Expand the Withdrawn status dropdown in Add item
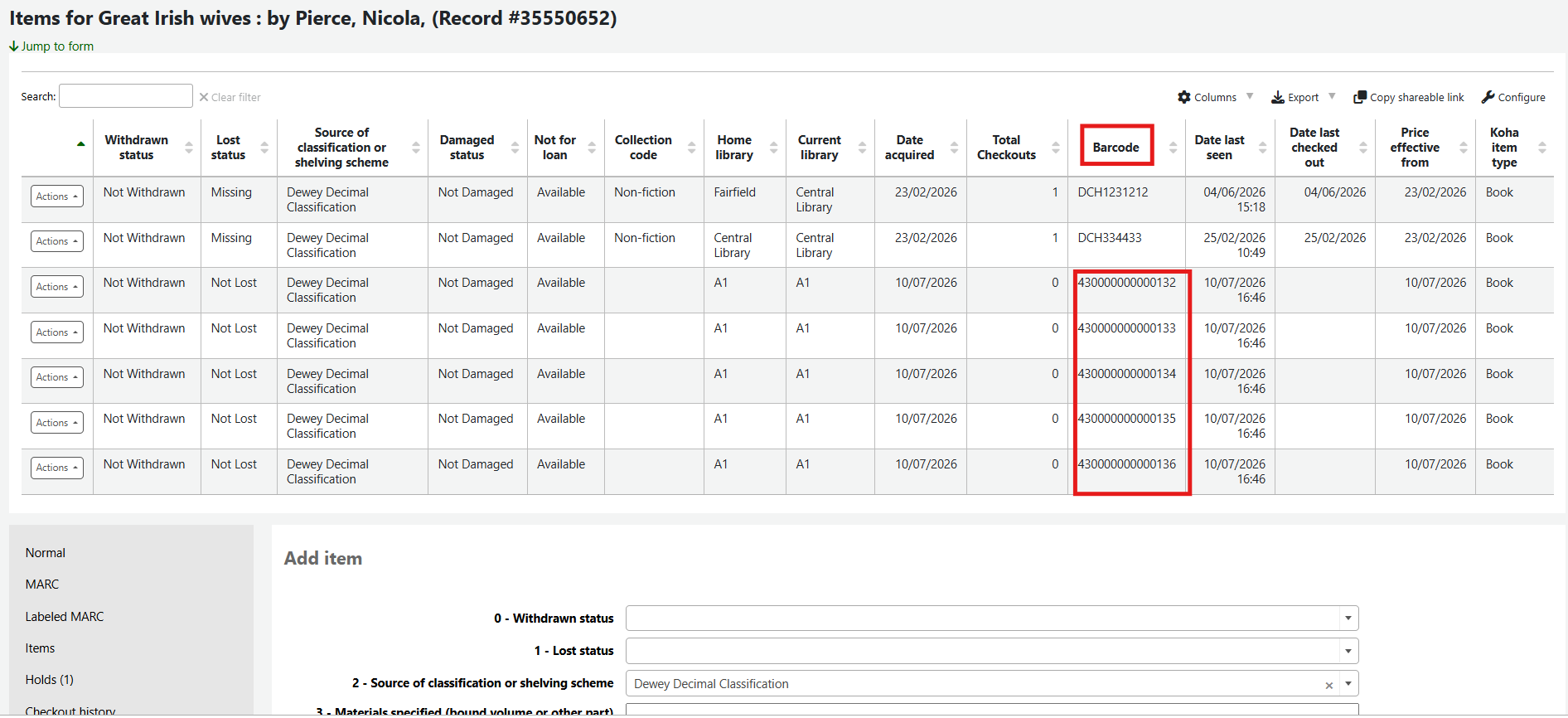This screenshot has height=718, width=1568. pyautogui.click(x=1348, y=619)
